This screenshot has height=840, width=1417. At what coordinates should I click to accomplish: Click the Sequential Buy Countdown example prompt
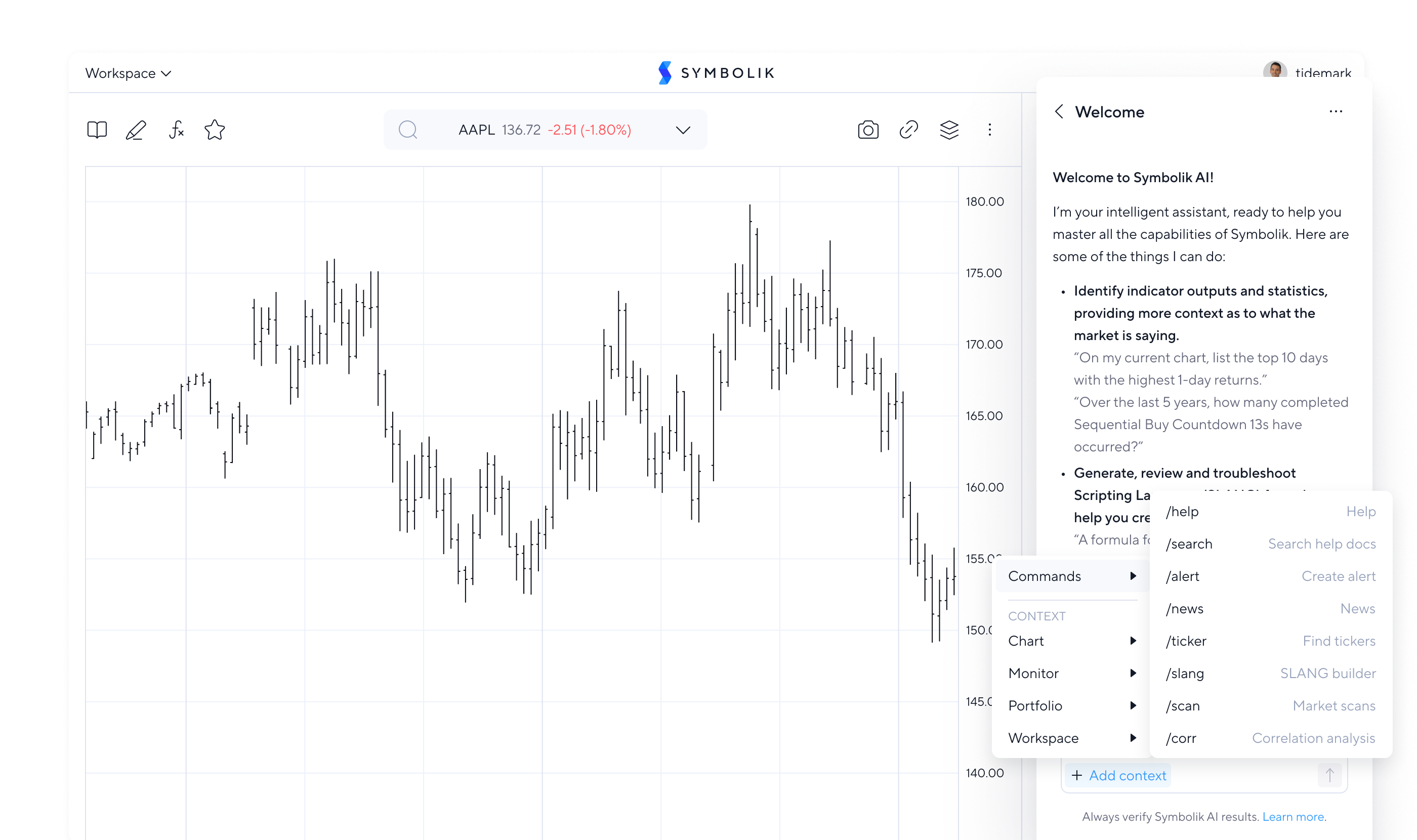1211,425
